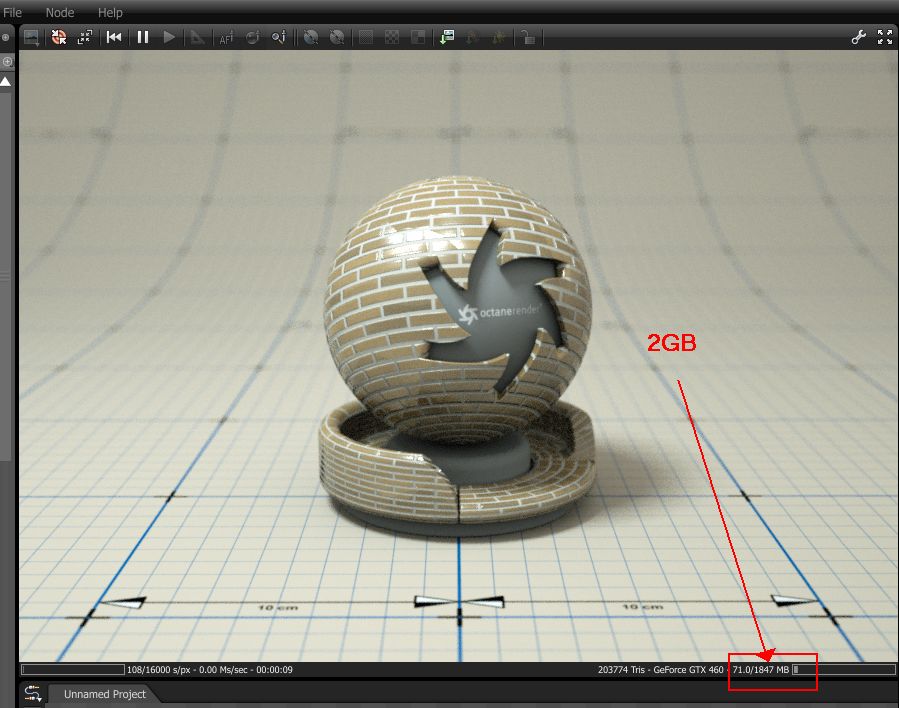
Task: Click the plus circle icon on left strip
Action: (x=7, y=61)
